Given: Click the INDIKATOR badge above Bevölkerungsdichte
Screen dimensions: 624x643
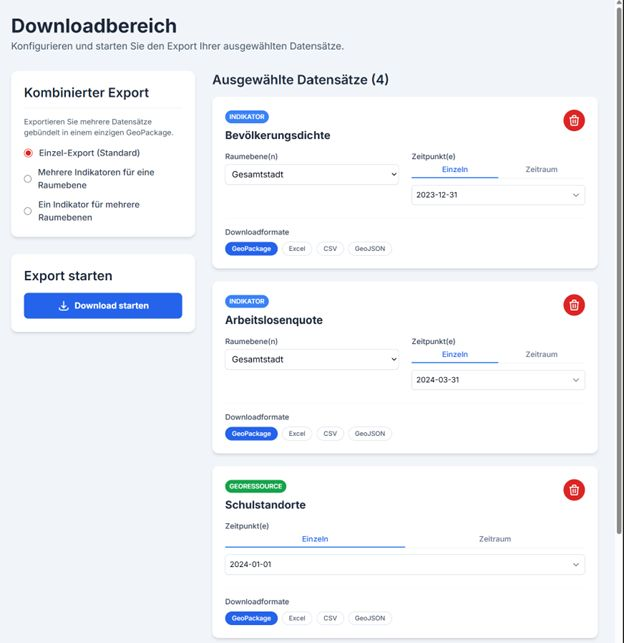Looking at the screenshot, I should pos(247,117).
